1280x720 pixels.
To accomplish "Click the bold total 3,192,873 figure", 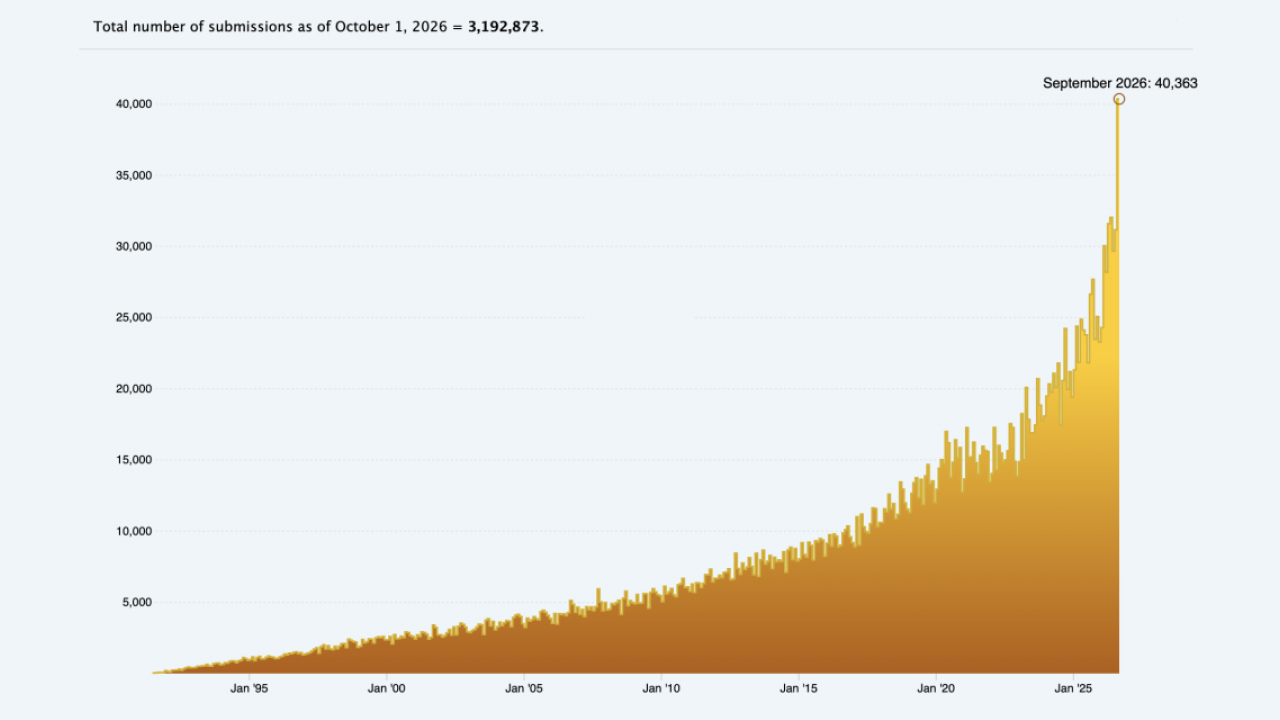I will [x=504, y=26].
